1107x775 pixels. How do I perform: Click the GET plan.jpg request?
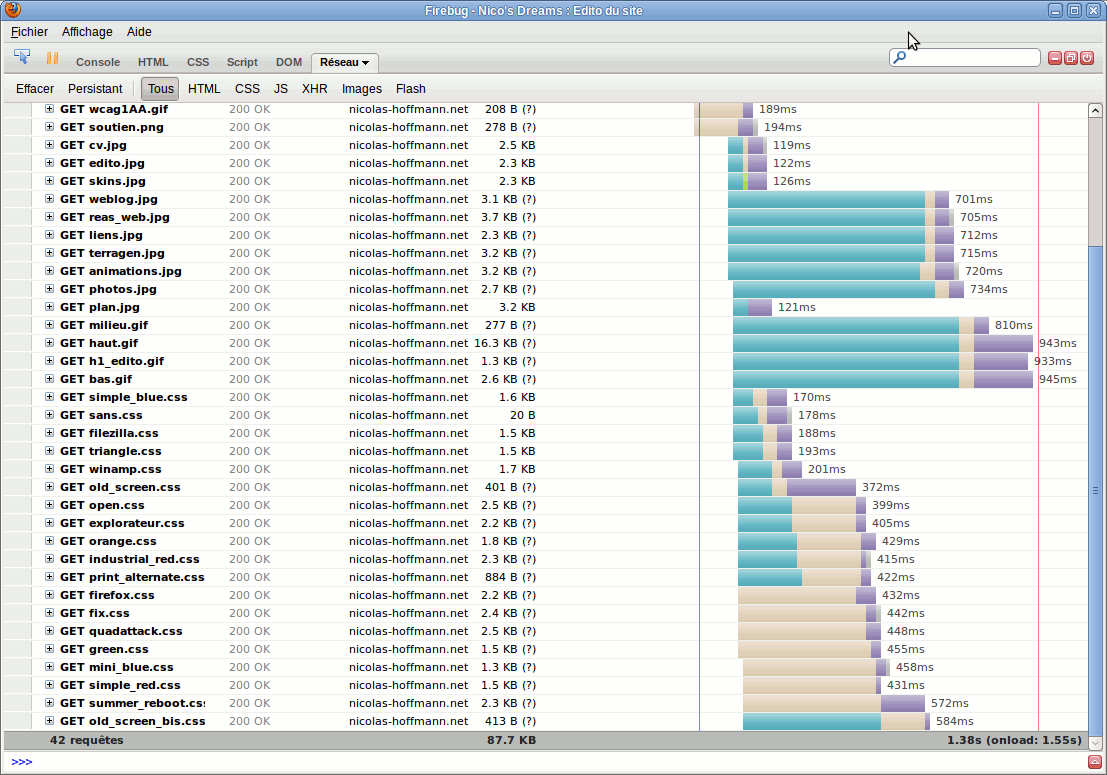click(100, 307)
